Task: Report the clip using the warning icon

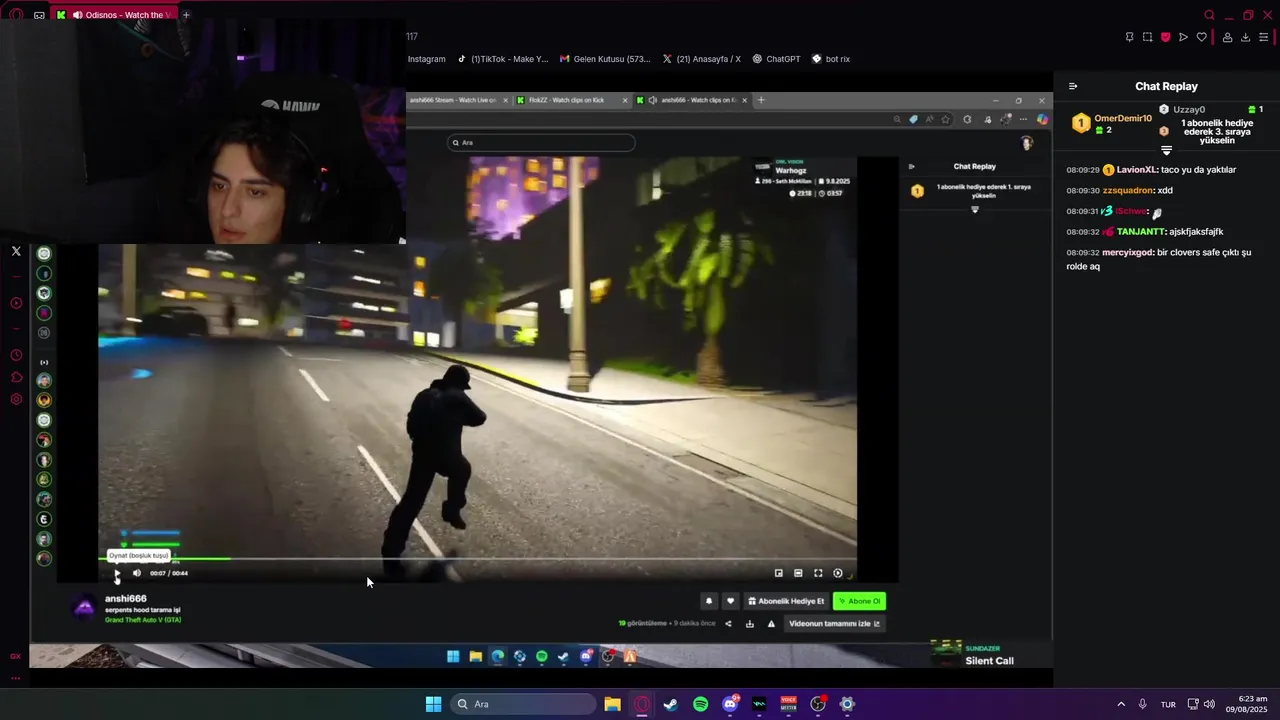Action: (771, 624)
